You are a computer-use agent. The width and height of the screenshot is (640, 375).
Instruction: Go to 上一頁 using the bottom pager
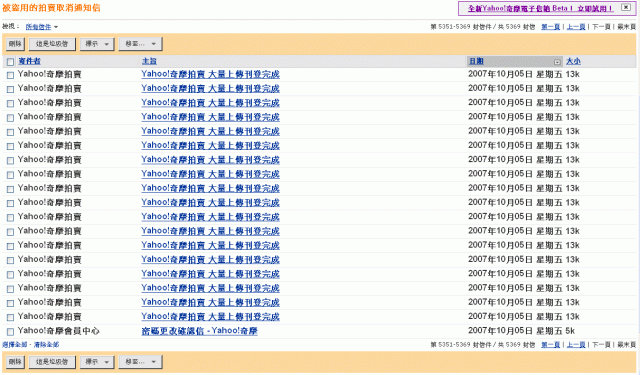pyautogui.click(x=576, y=345)
